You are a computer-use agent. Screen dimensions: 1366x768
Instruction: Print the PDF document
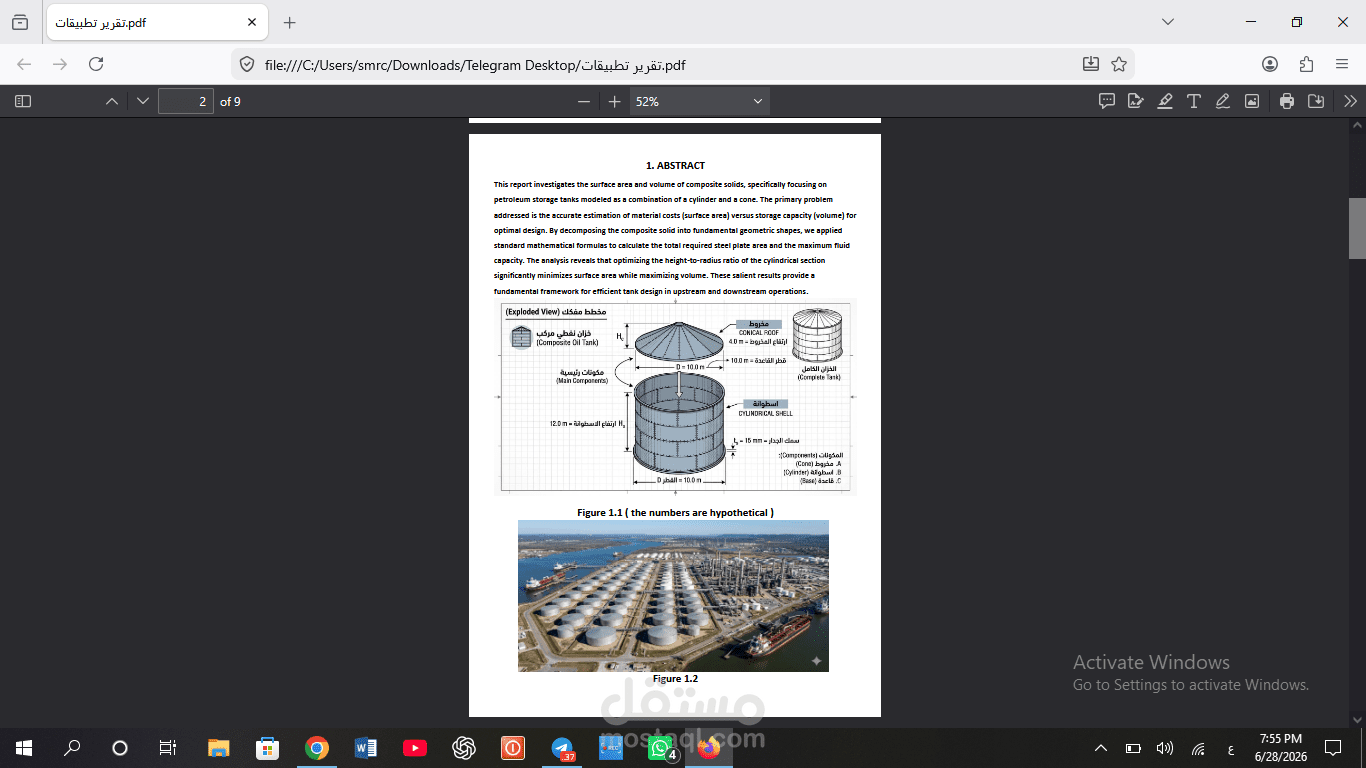(x=1287, y=101)
